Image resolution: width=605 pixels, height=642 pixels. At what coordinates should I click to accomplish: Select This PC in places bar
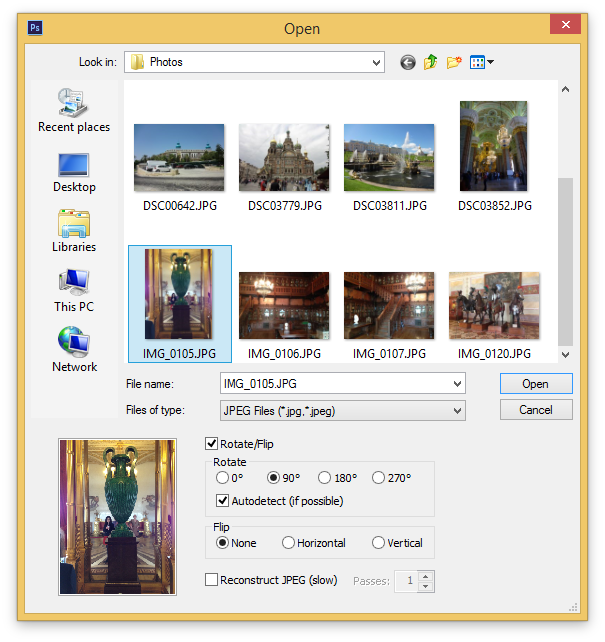pos(74,291)
